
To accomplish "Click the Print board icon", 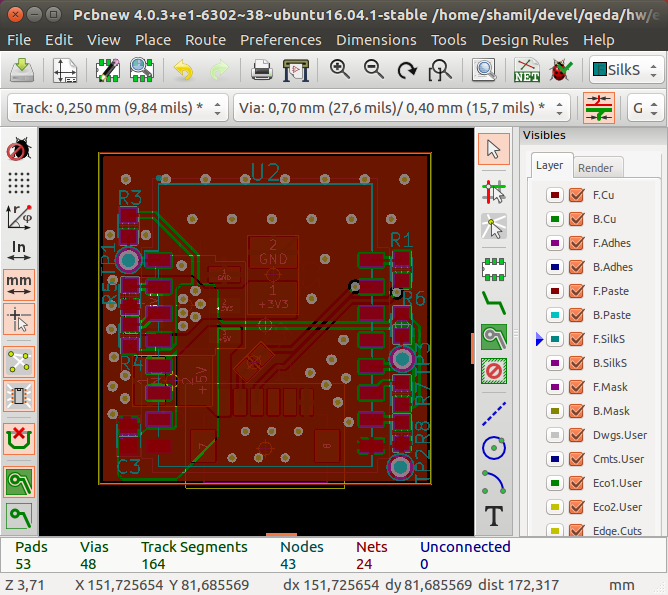I will tap(261, 70).
